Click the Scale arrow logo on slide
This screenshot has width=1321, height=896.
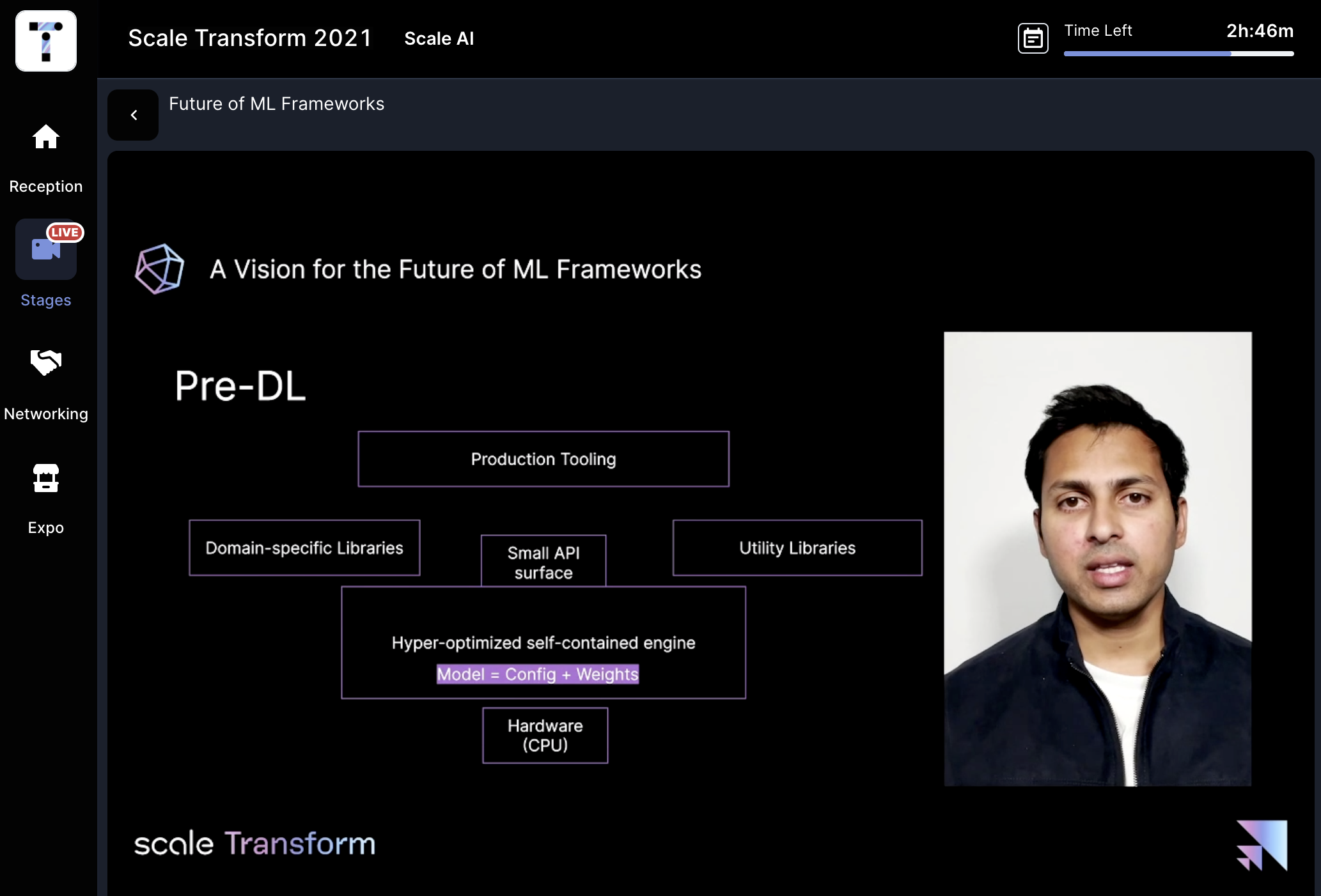(x=1262, y=845)
